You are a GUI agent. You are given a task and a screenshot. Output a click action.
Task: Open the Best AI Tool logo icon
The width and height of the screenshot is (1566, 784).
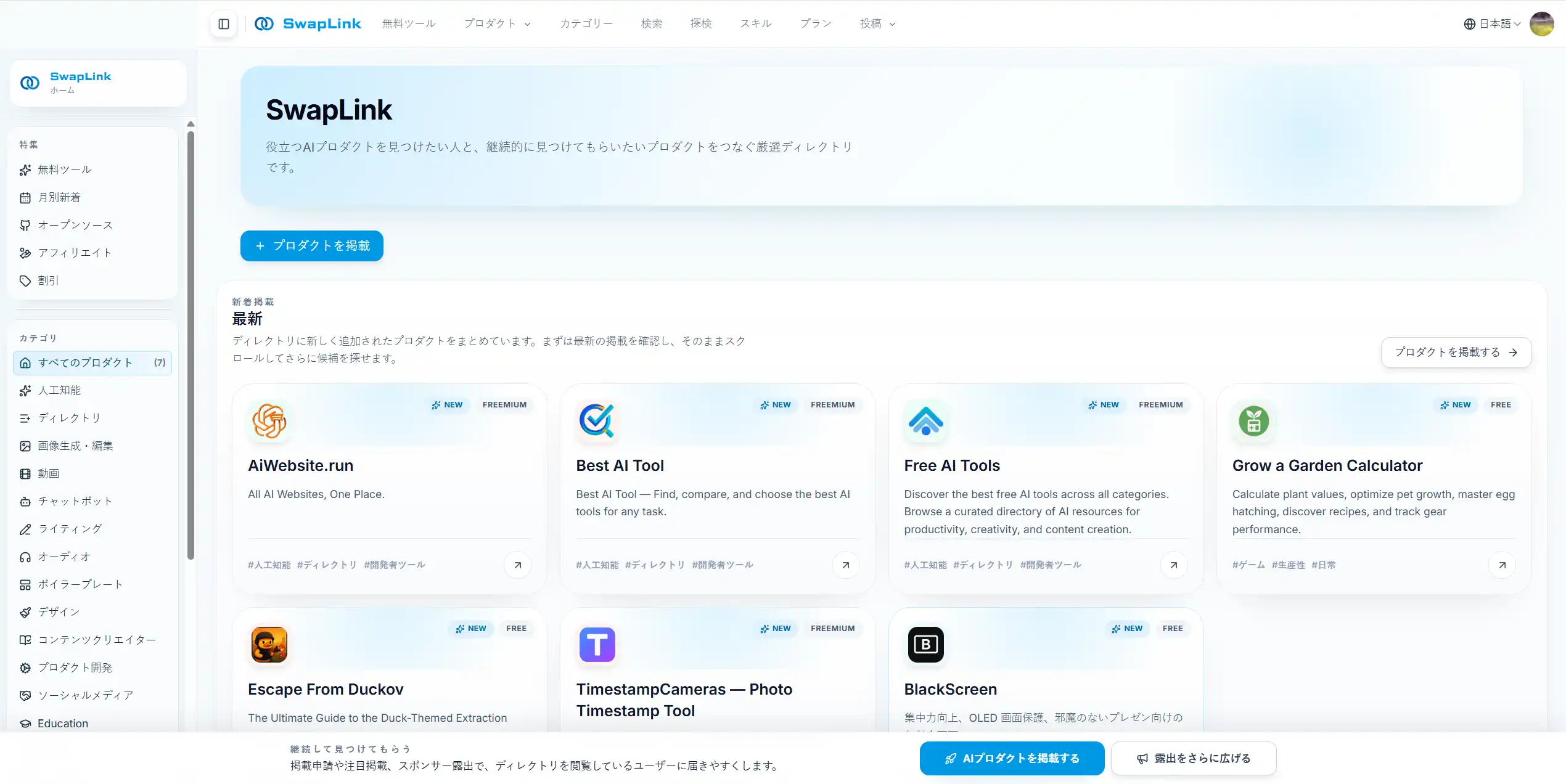[597, 422]
